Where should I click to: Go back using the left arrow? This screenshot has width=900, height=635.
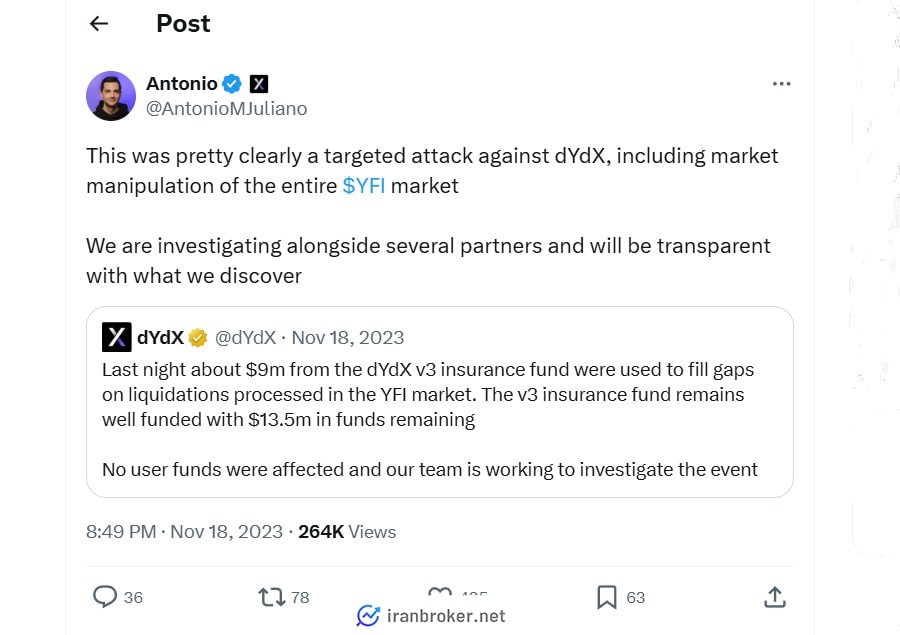(99, 24)
